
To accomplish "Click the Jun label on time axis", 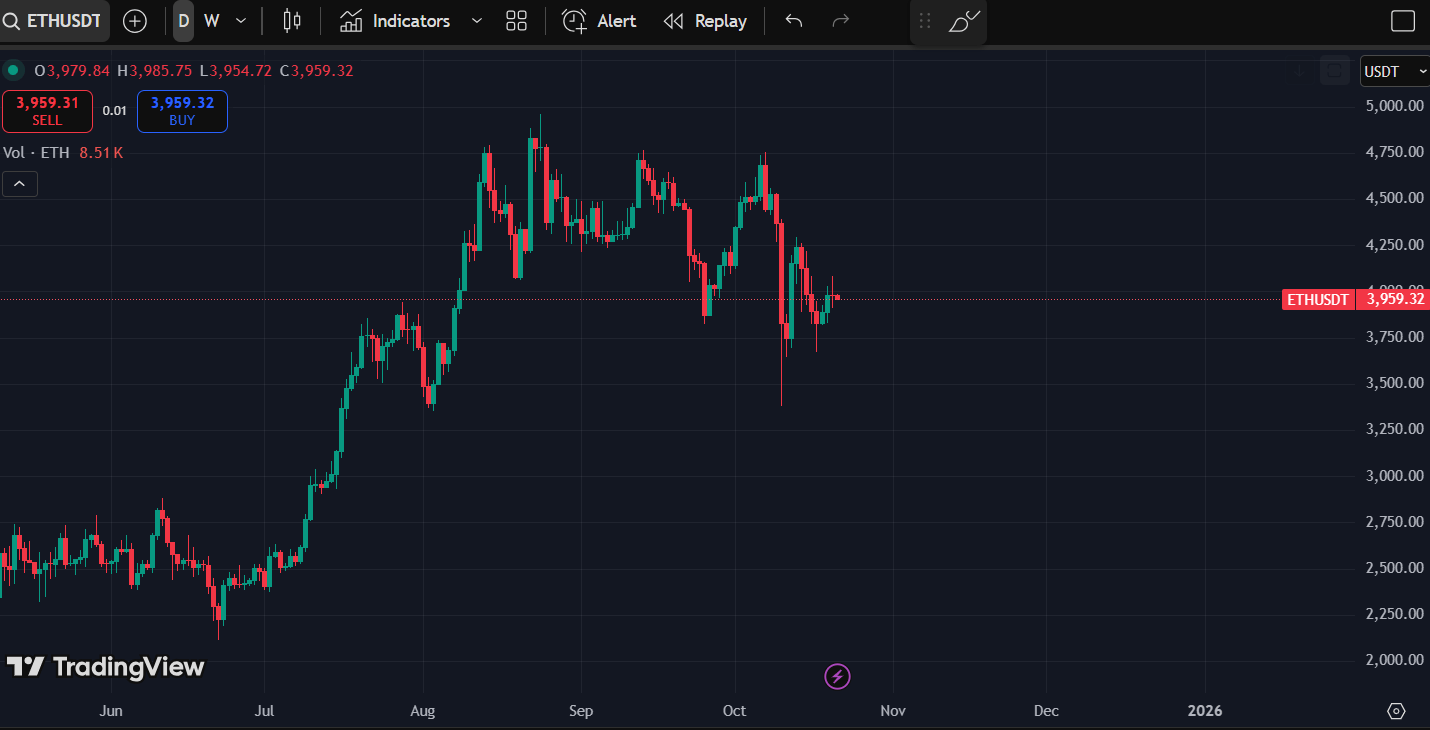I will pyautogui.click(x=112, y=711).
